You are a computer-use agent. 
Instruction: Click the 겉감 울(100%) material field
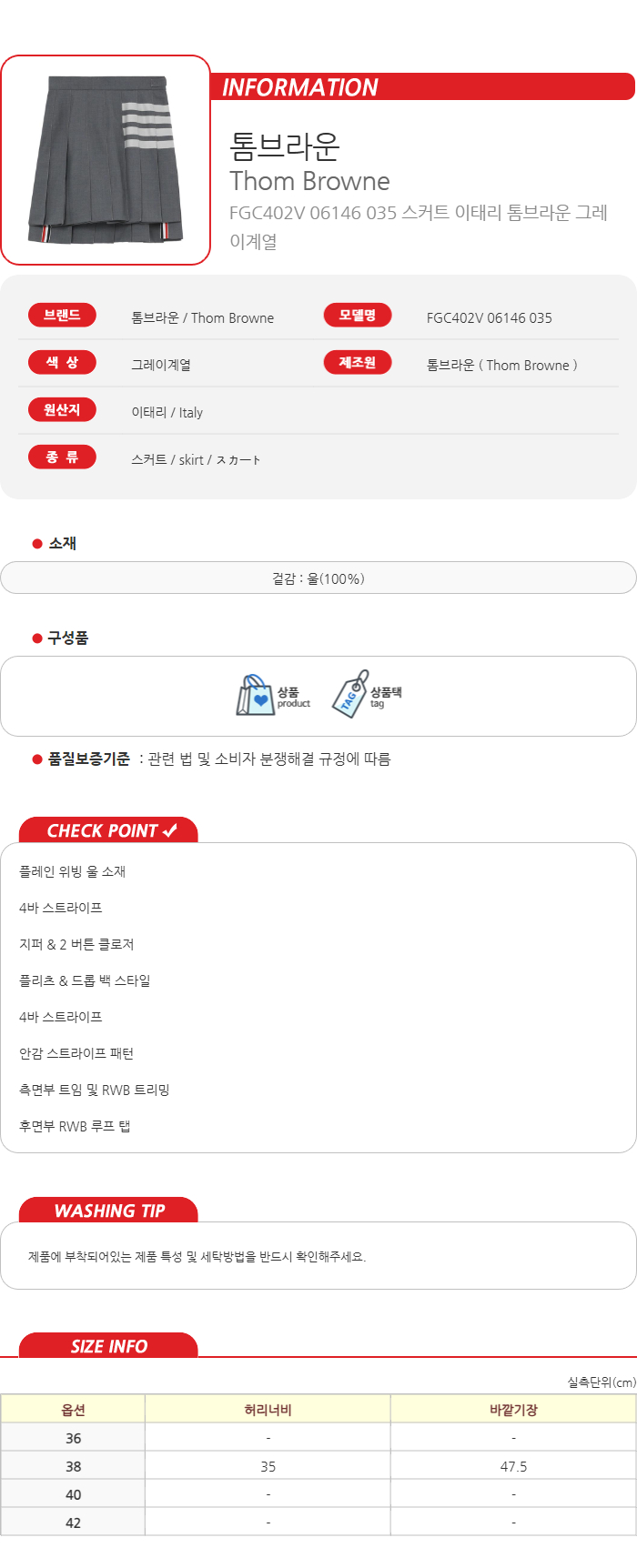coord(318,578)
